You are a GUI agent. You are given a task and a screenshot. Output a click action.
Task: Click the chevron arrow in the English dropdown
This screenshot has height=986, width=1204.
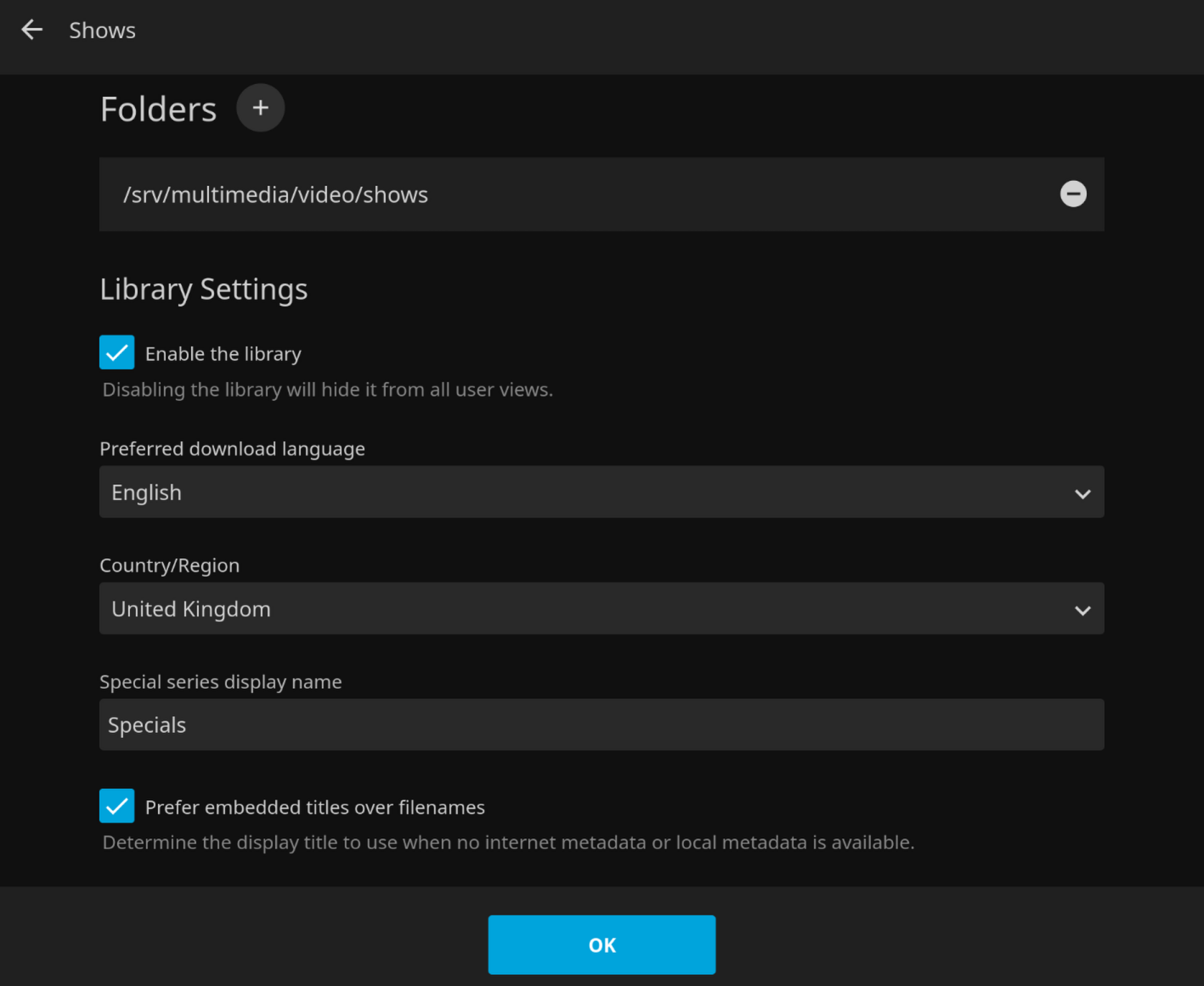coord(1082,493)
